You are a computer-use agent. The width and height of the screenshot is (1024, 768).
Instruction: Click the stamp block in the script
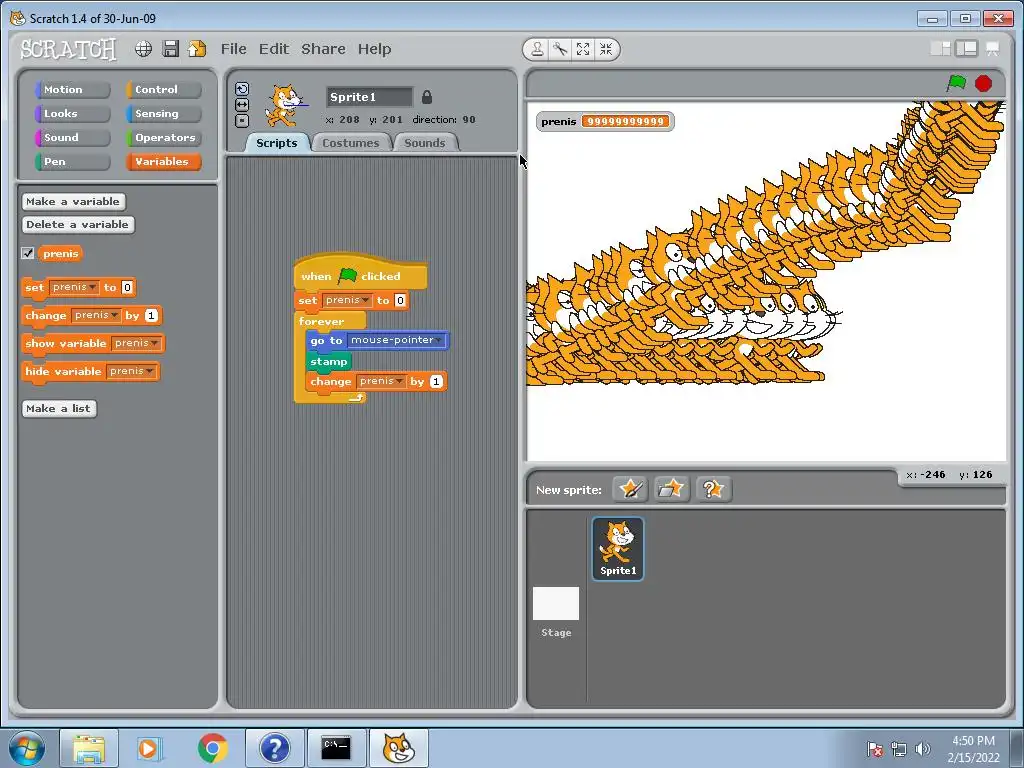328,361
